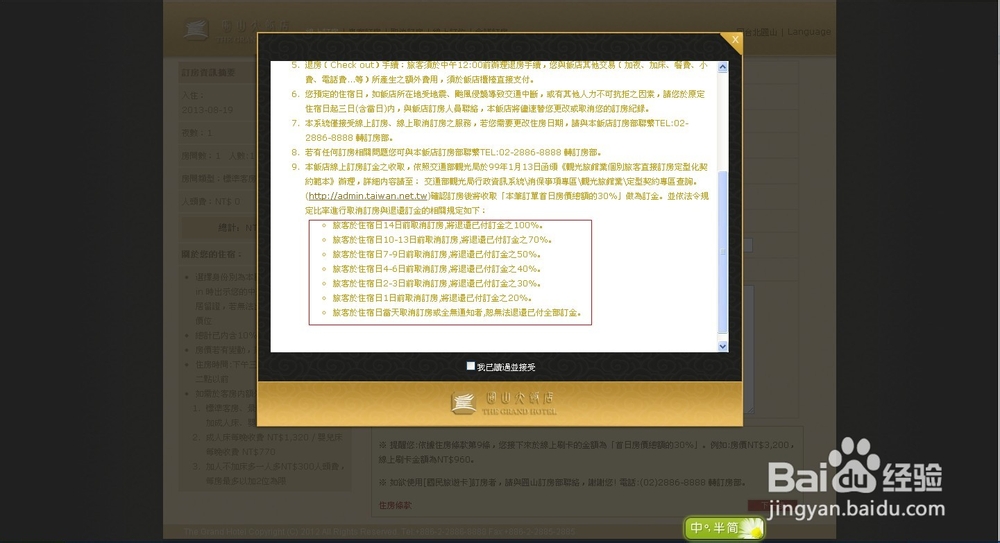Screen dimensions: 1000x543
Task: Toggle the 半 half-width IME indicator
Action: [718, 528]
